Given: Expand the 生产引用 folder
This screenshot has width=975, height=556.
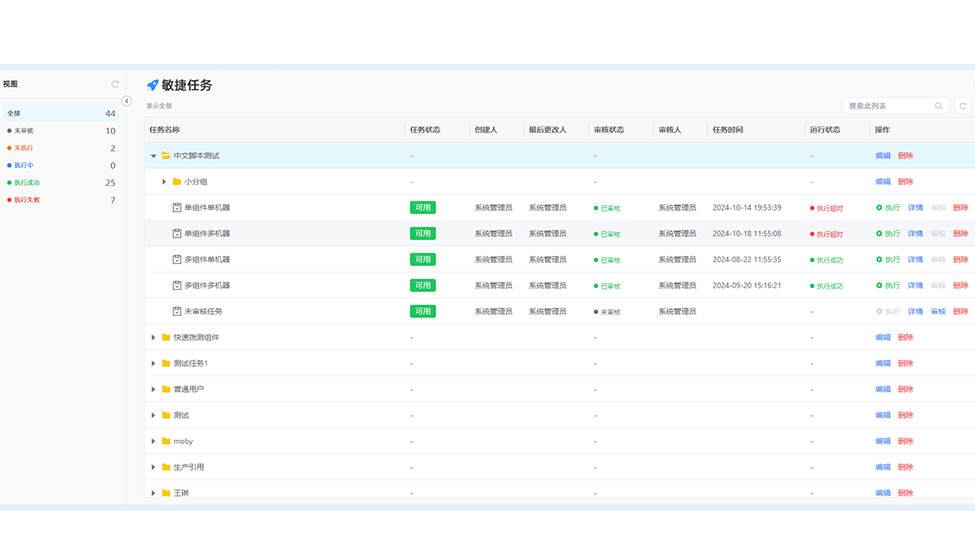Looking at the screenshot, I should coord(154,467).
